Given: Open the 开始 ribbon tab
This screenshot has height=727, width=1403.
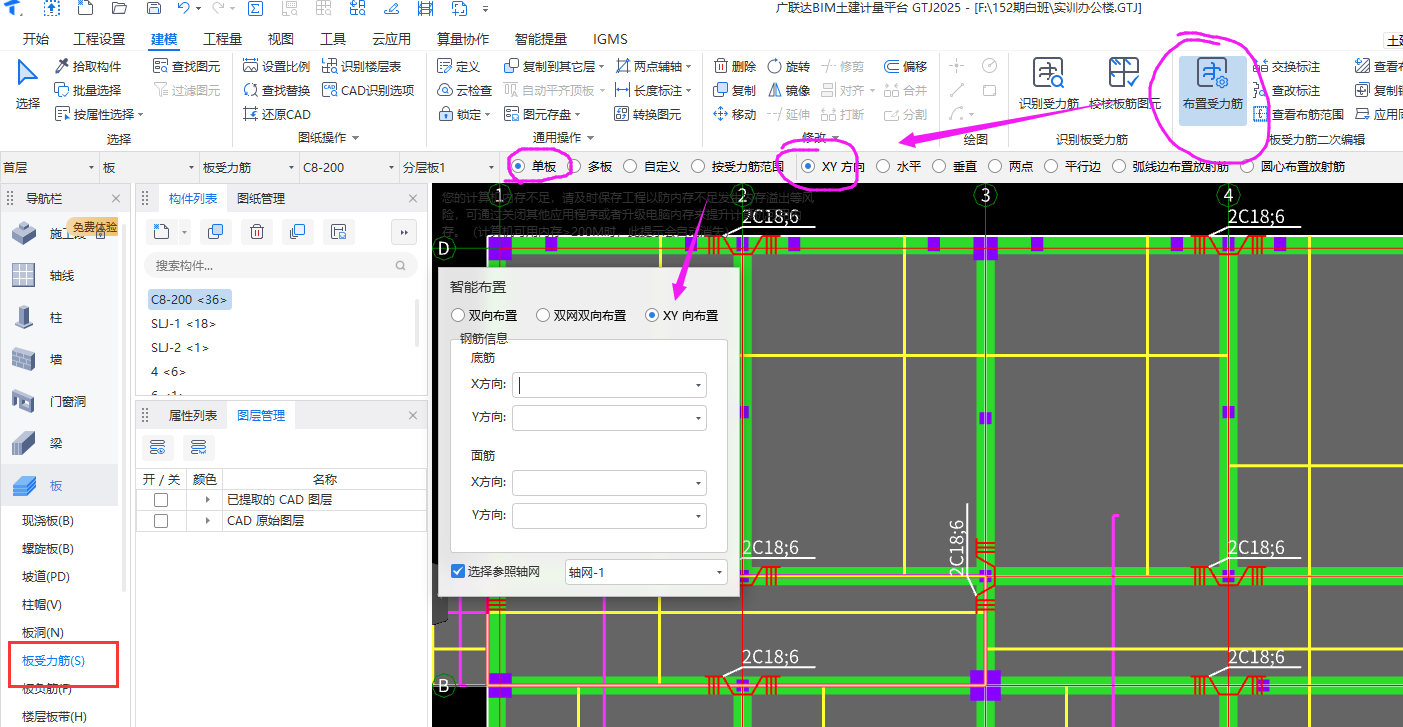Looking at the screenshot, I should click(x=35, y=39).
